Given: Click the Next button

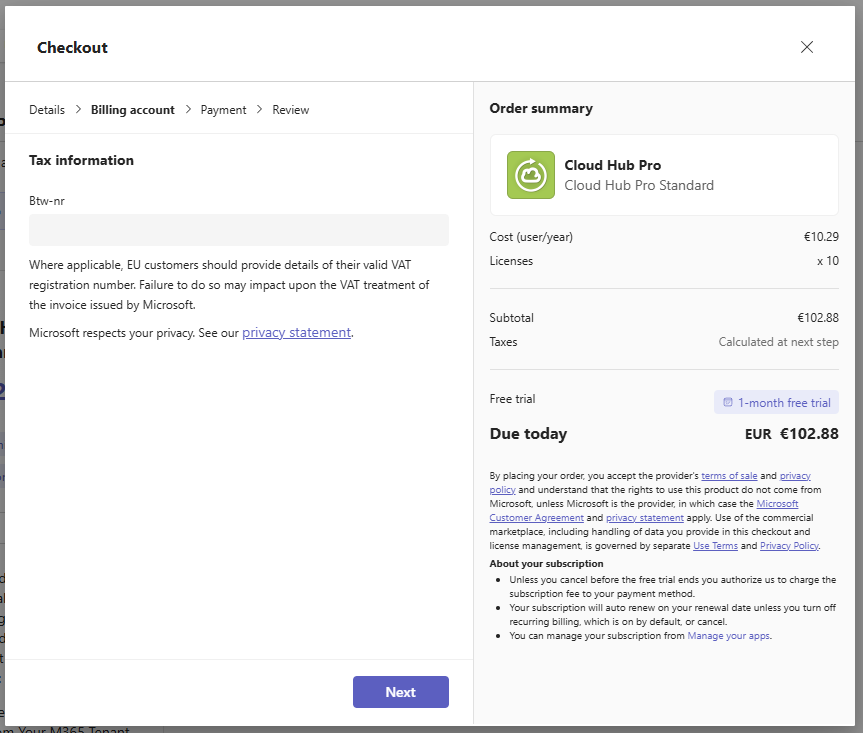Looking at the screenshot, I should click(401, 692).
